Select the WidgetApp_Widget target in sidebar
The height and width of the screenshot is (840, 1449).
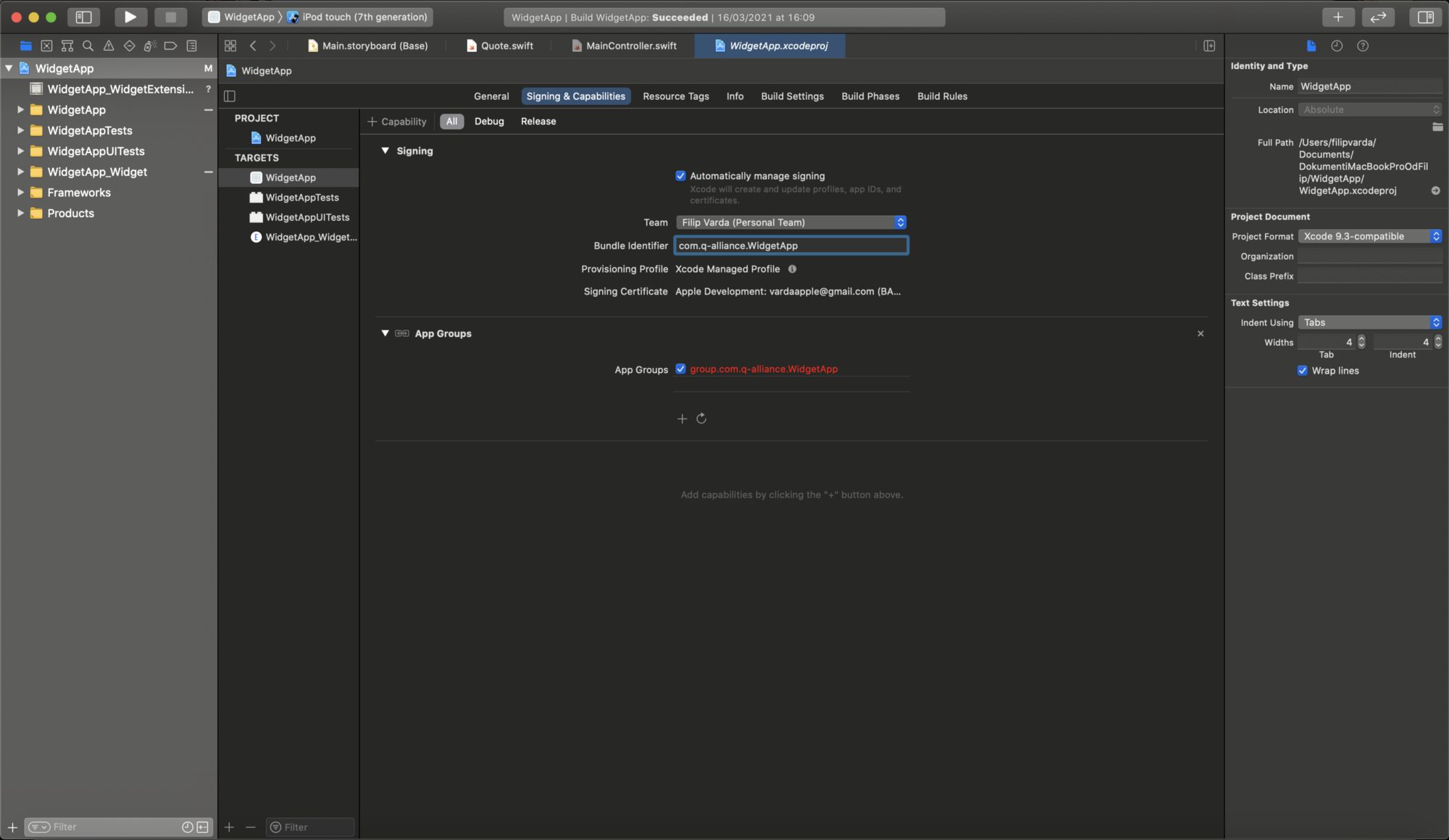coord(310,237)
